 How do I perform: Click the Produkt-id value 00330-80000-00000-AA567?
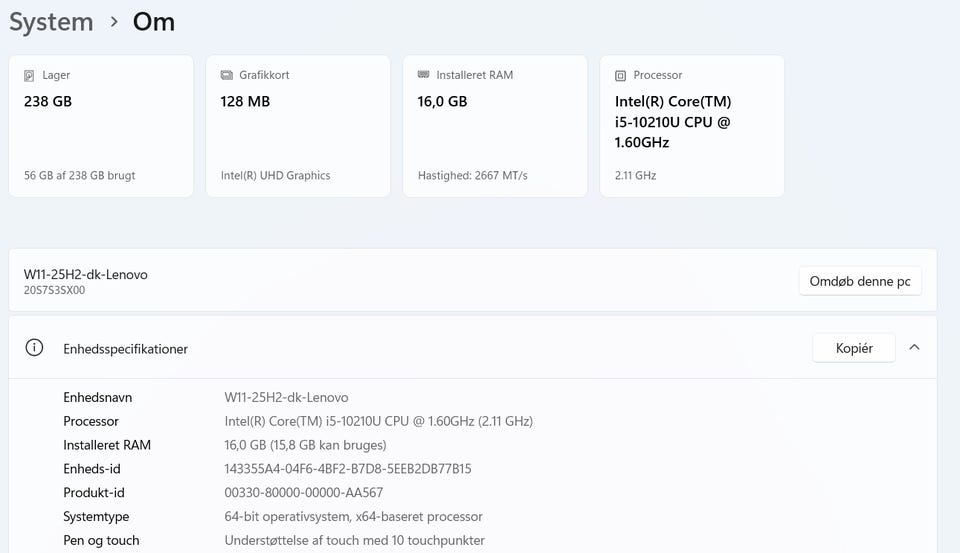click(x=303, y=493)
